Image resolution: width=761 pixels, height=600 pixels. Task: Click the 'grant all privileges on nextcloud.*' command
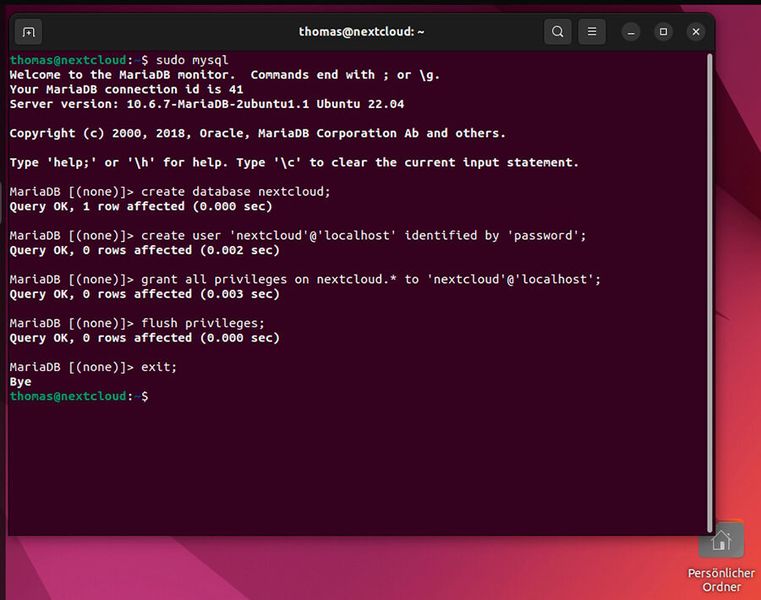click(371, 279)
